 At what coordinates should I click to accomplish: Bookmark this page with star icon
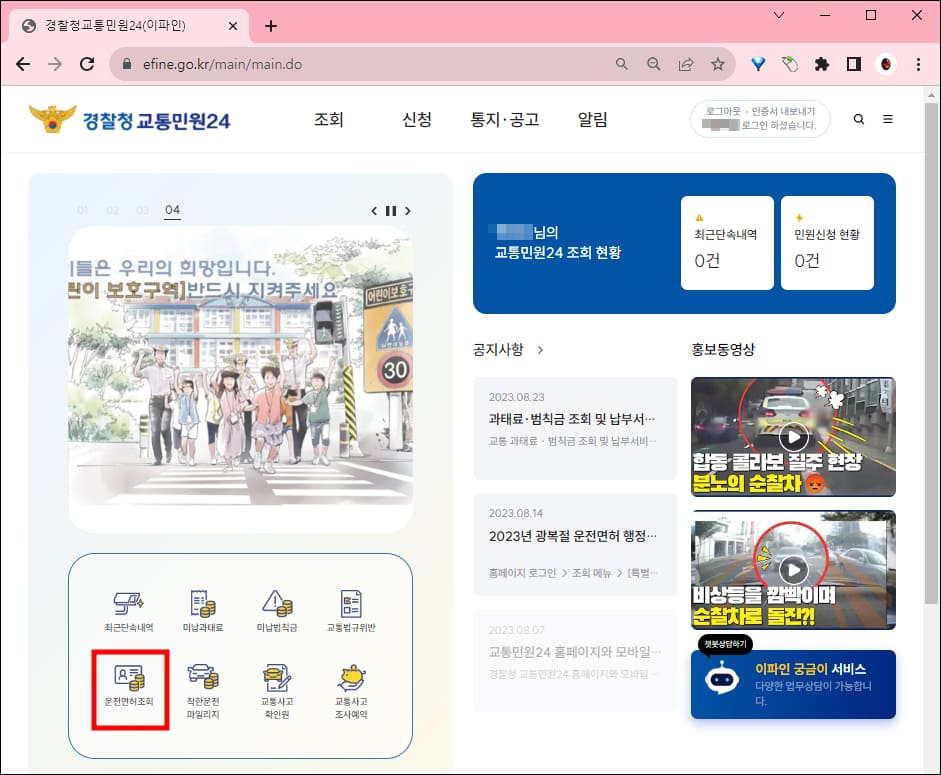tap(718, 64)
